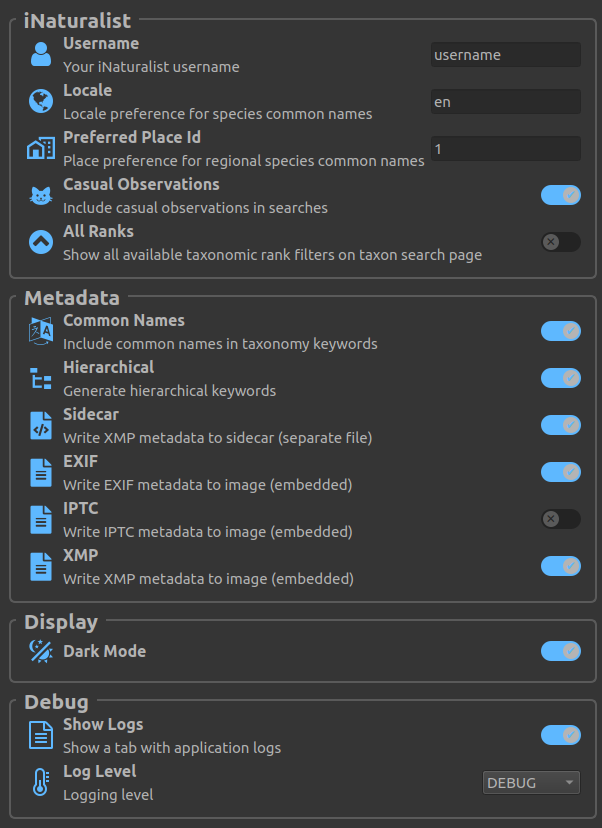Focus the Locale input field
602x828 pixels.
(506, 102)
